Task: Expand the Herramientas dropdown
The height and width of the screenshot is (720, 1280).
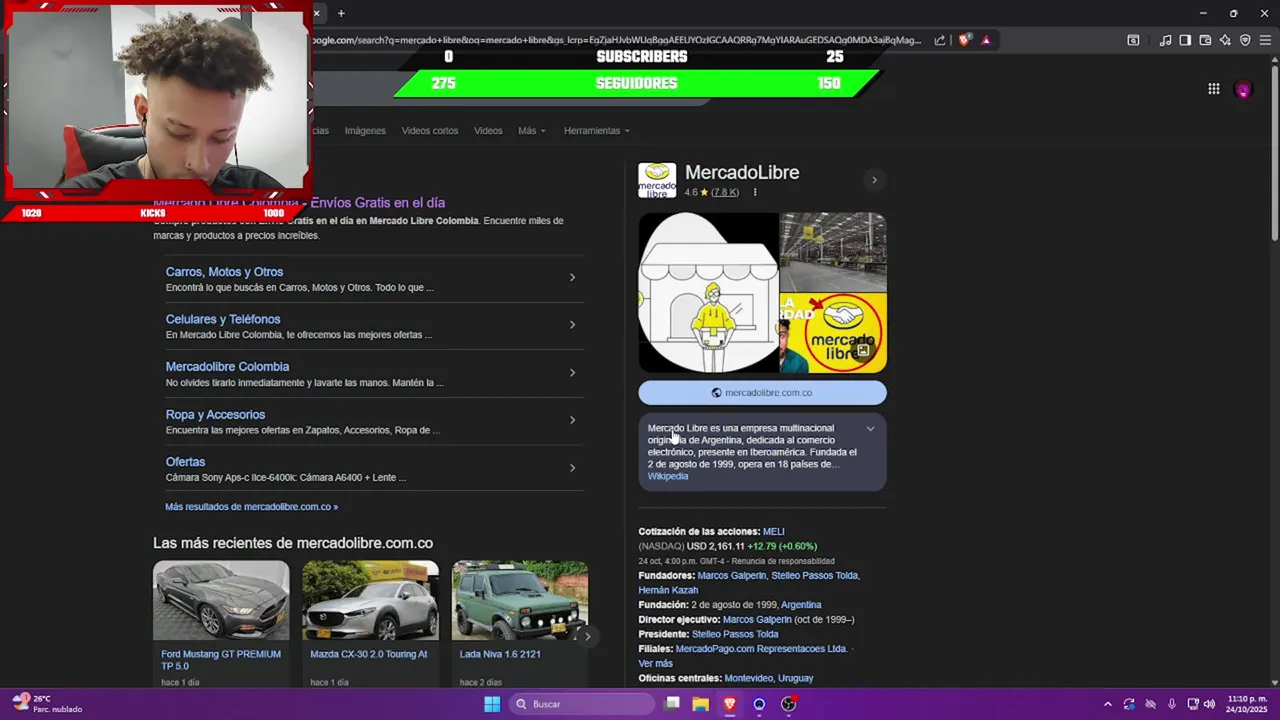Action: [x=596, y=131]
